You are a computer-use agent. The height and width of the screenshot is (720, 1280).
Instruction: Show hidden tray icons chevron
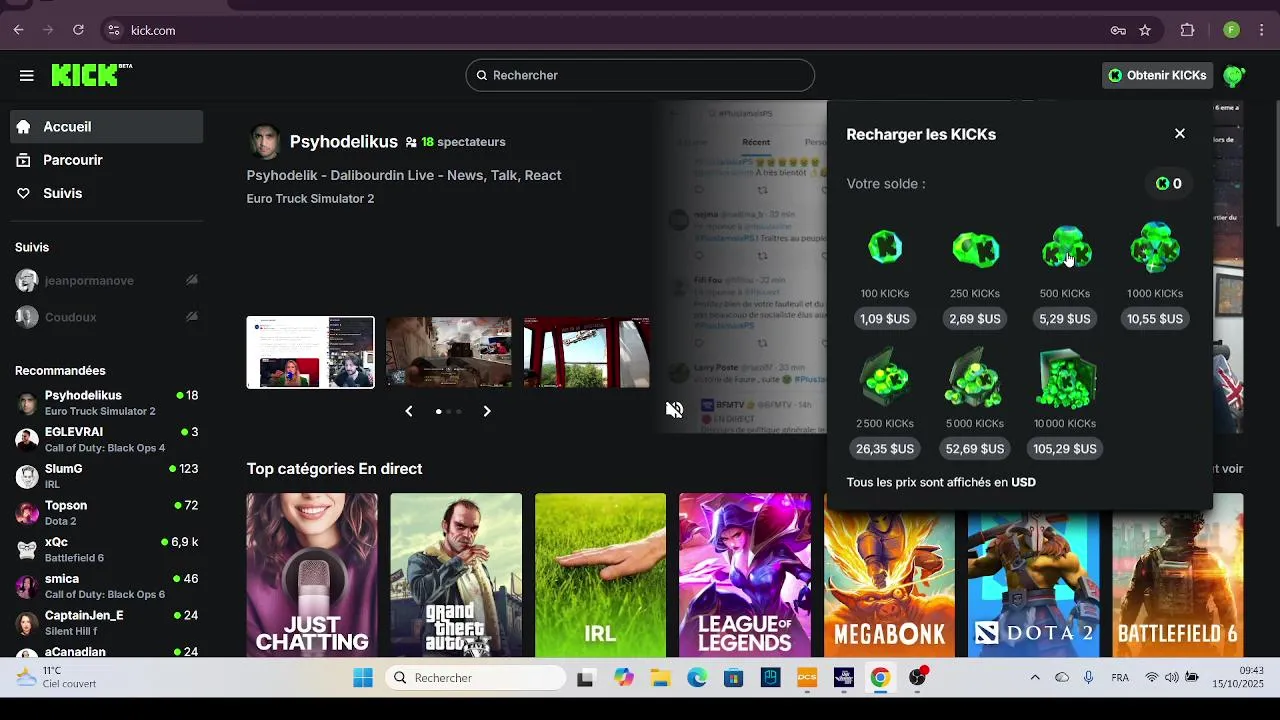click(1035, 678)
